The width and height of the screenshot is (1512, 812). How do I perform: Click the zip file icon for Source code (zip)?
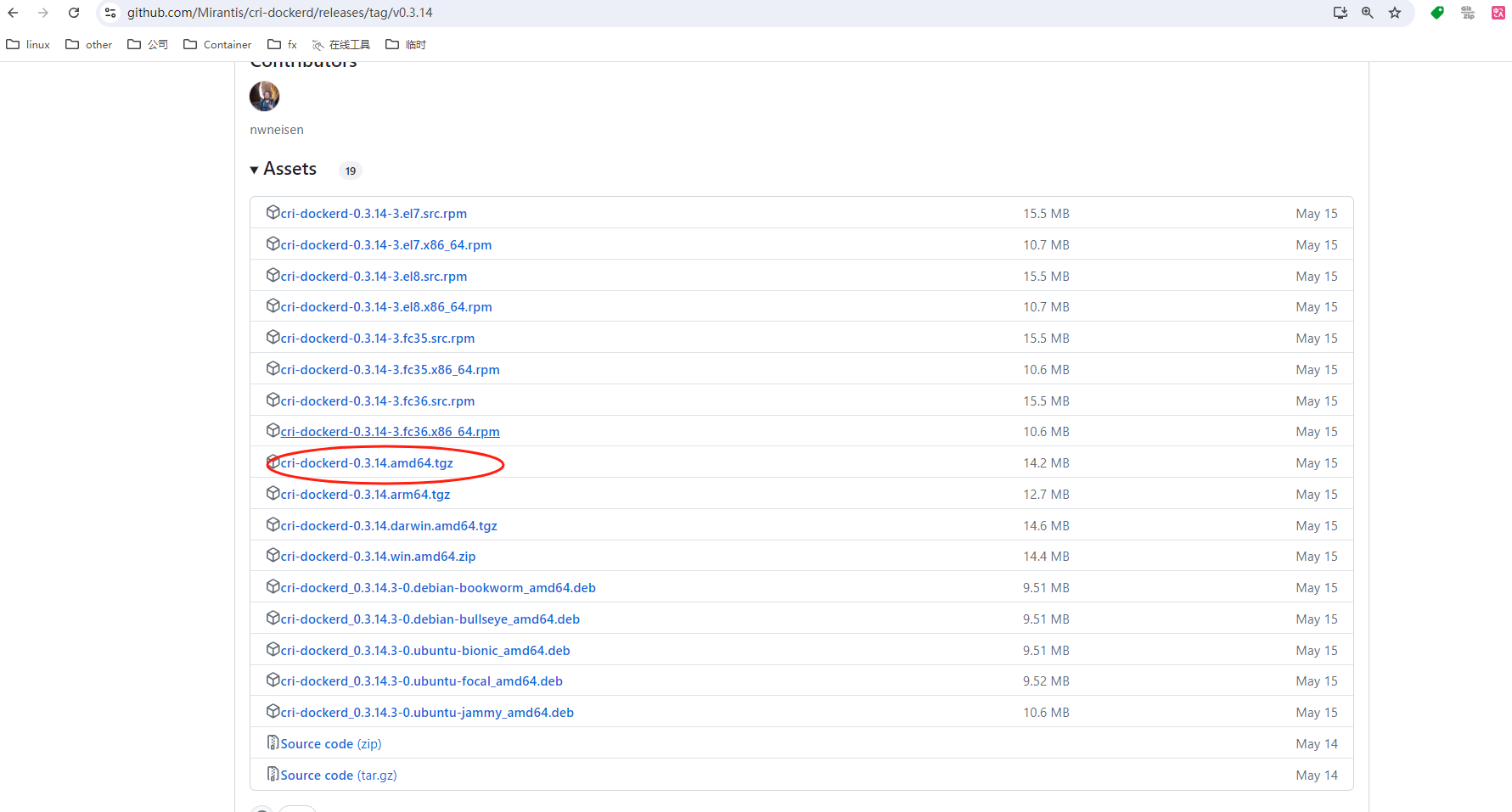click(x=273, y=742)
